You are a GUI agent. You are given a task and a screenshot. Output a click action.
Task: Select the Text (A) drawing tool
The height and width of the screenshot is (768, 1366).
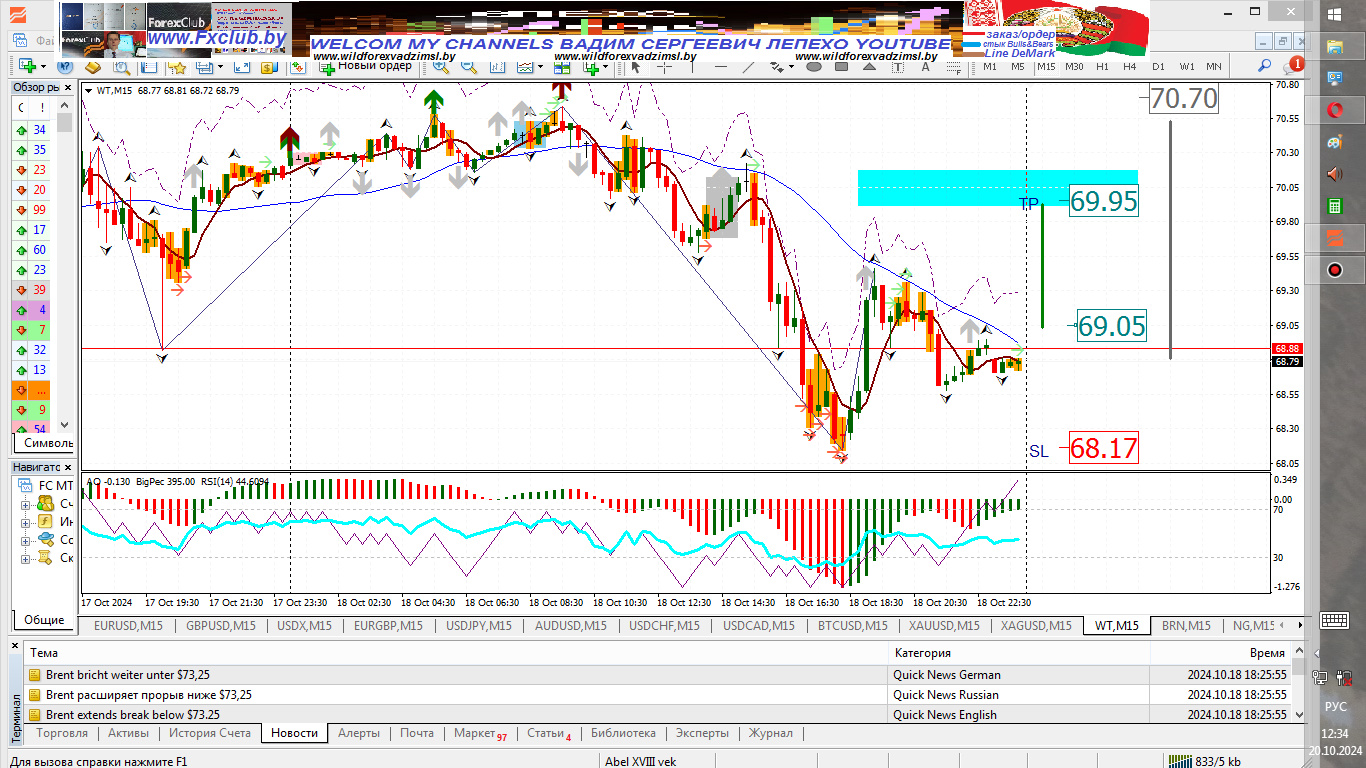925,67
